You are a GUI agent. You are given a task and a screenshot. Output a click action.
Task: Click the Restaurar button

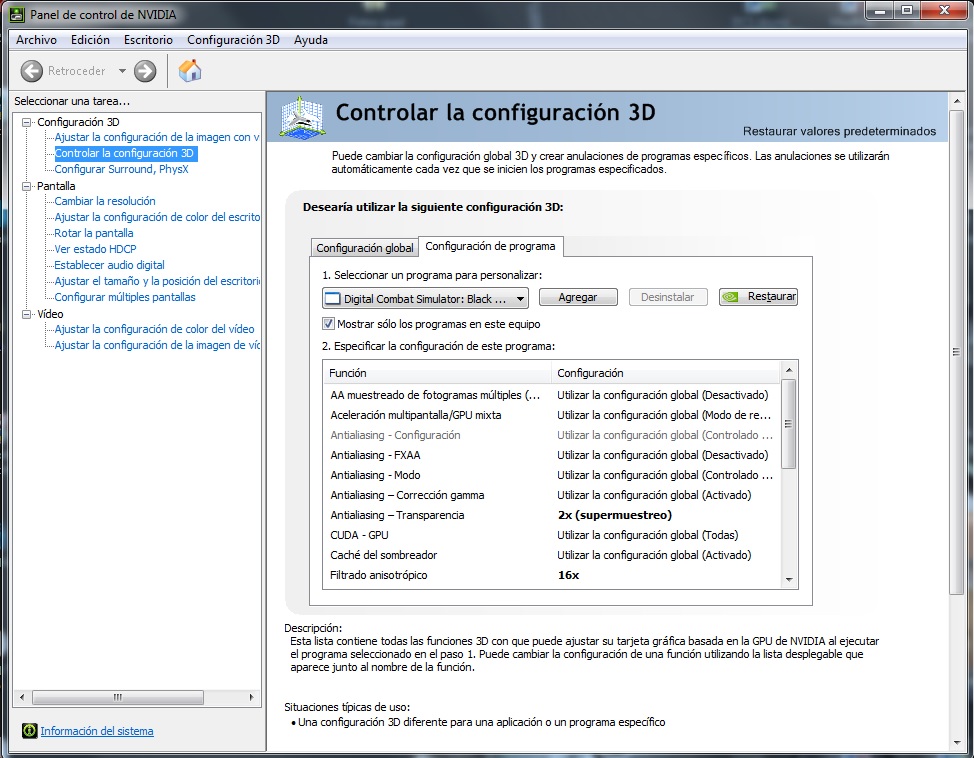(x=758, y=297)
